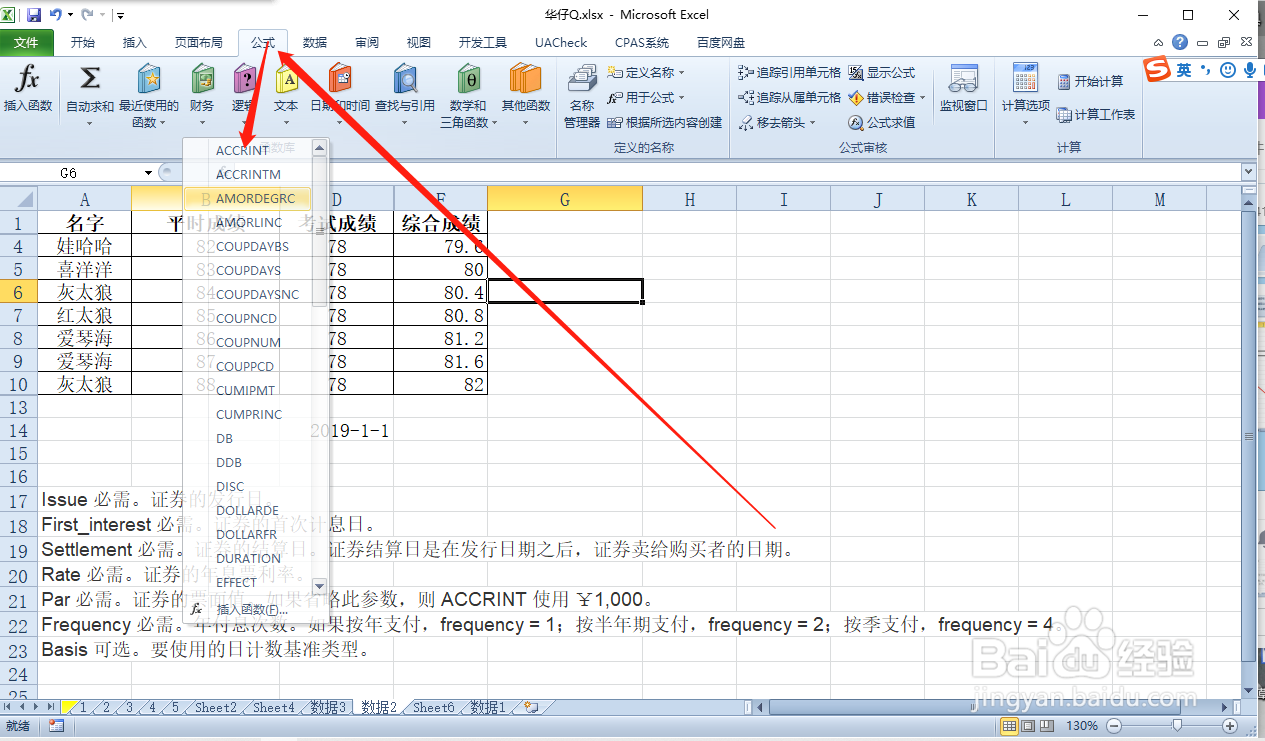Switch to Normal view in status bar

(1011, 726)
